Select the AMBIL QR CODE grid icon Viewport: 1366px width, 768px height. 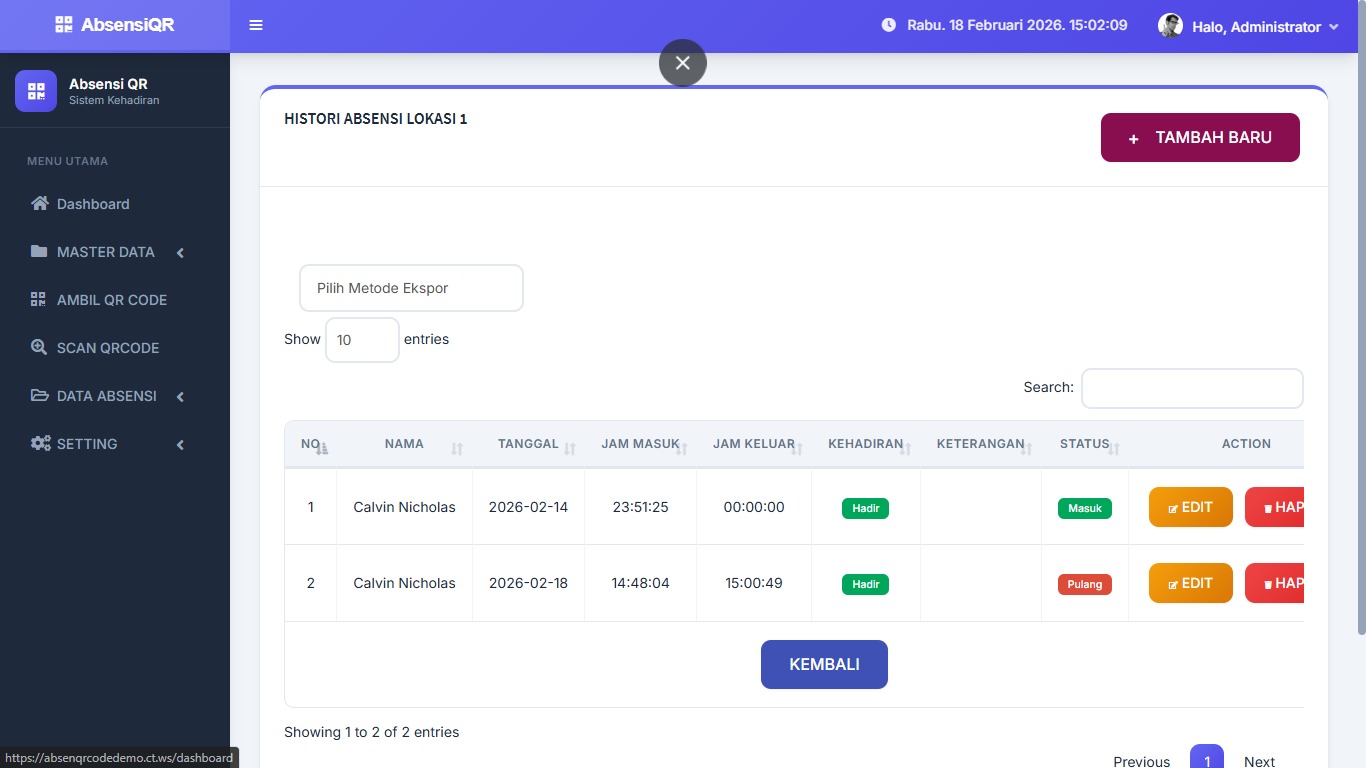(x=38, y=299)
